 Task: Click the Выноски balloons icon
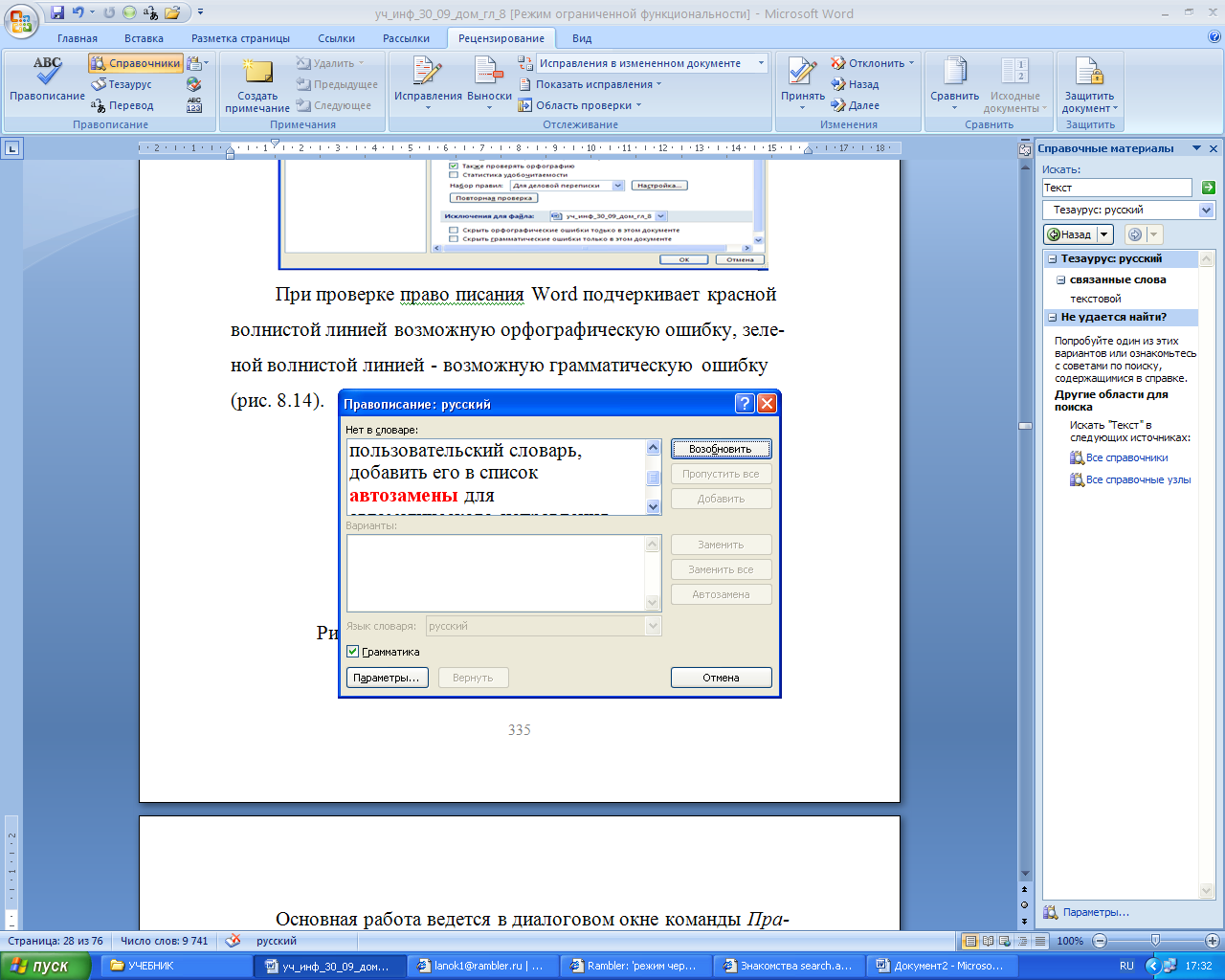click(489, 83)
